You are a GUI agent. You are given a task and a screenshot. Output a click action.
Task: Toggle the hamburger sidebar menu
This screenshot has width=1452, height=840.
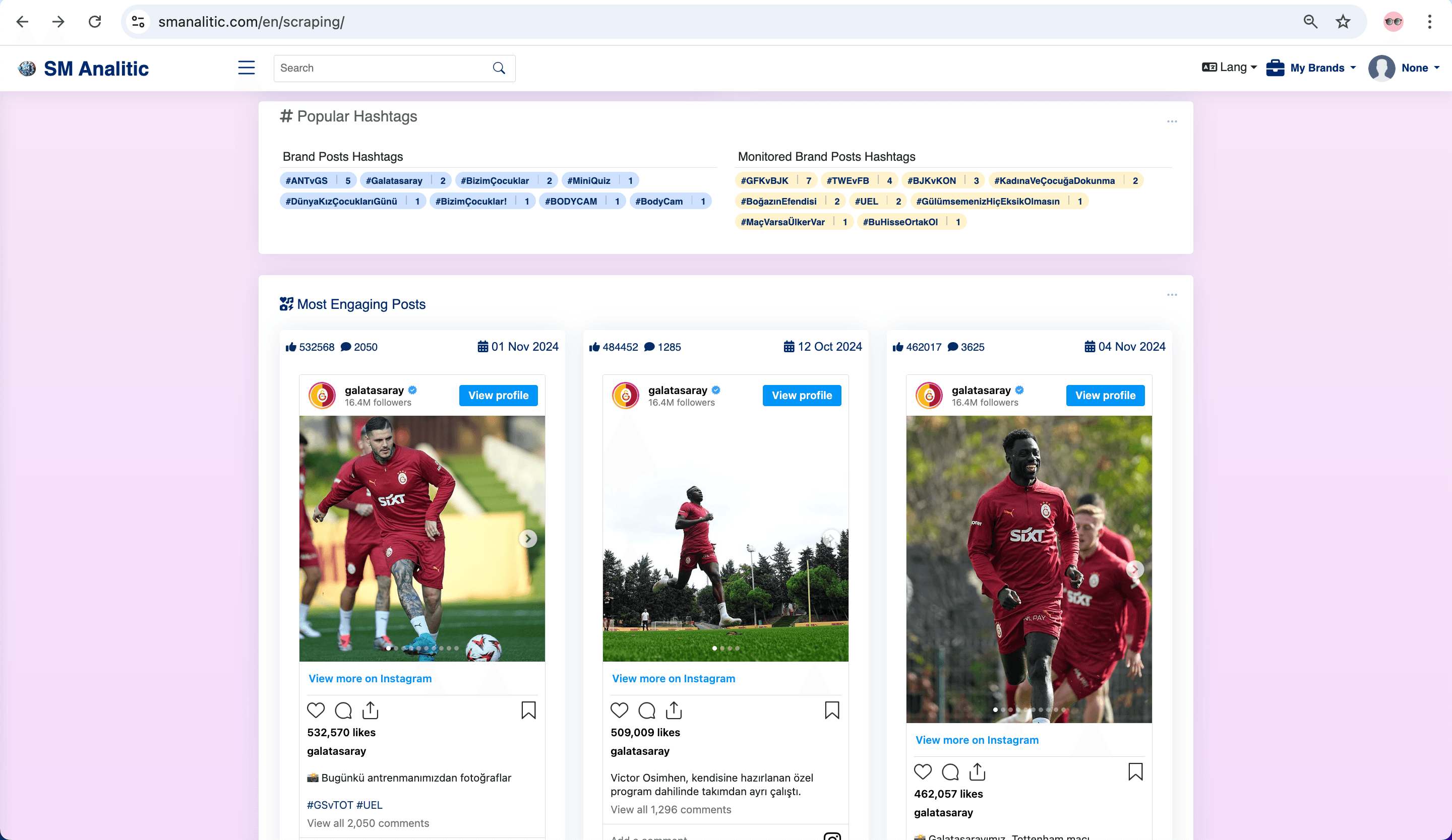point(247,68)
